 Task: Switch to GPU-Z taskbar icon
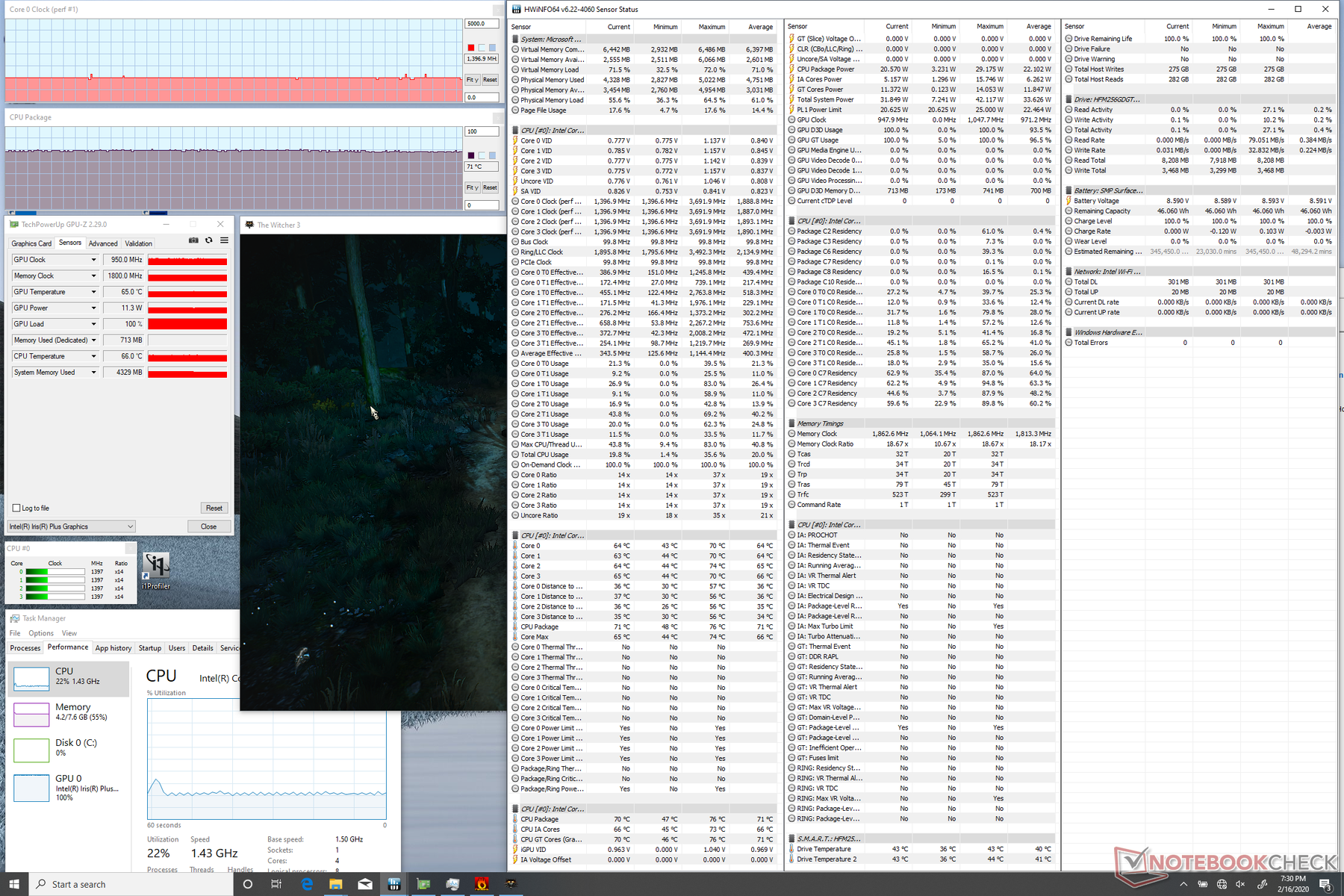(423, 884)
